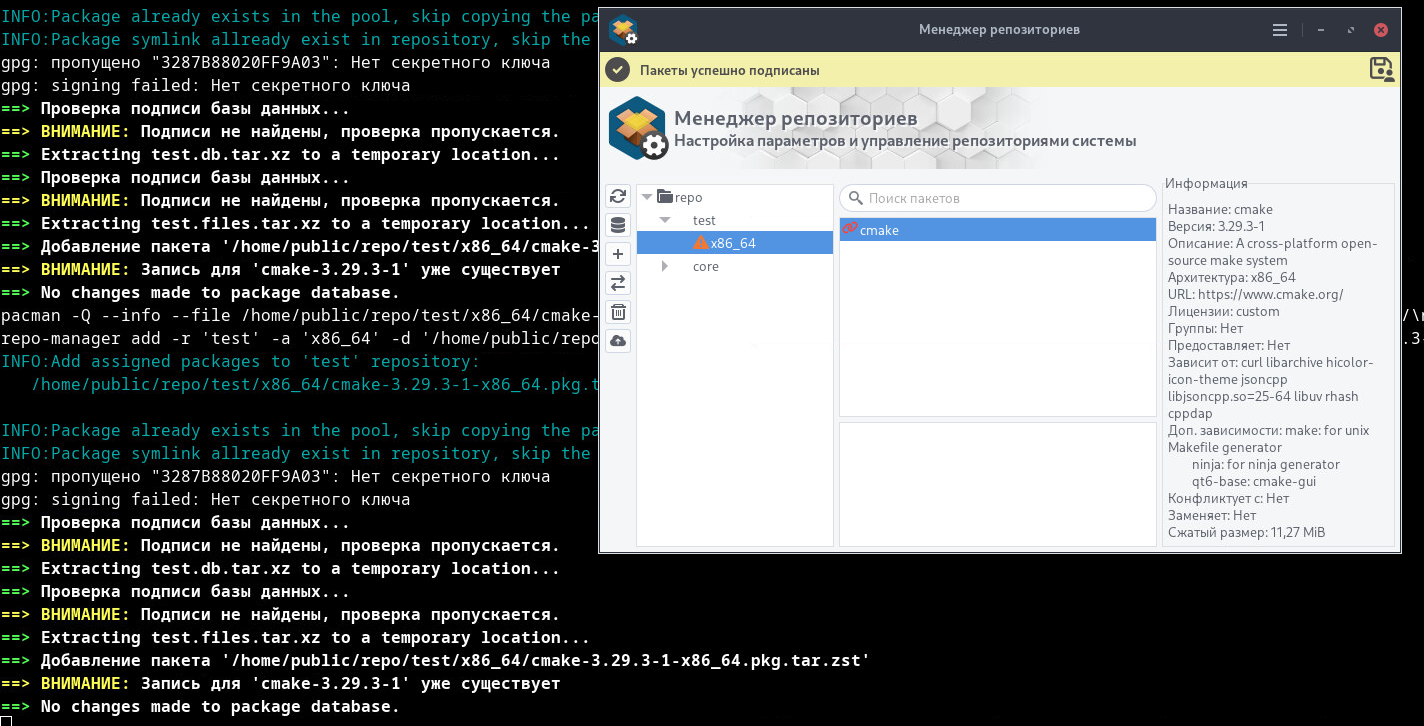Close the repository manager window
Screen dimensions: 1424x726
pos(1381,30)
